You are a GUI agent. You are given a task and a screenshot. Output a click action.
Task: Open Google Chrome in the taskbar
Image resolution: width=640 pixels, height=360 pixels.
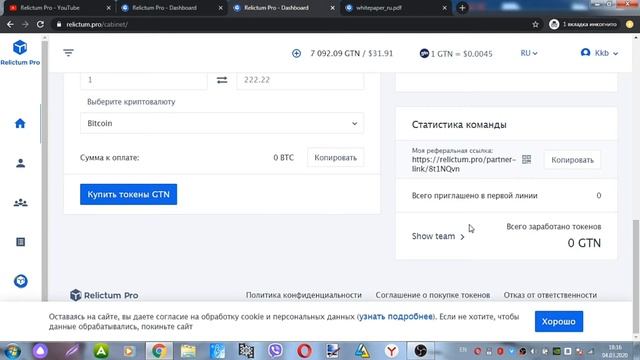point(159,351)
